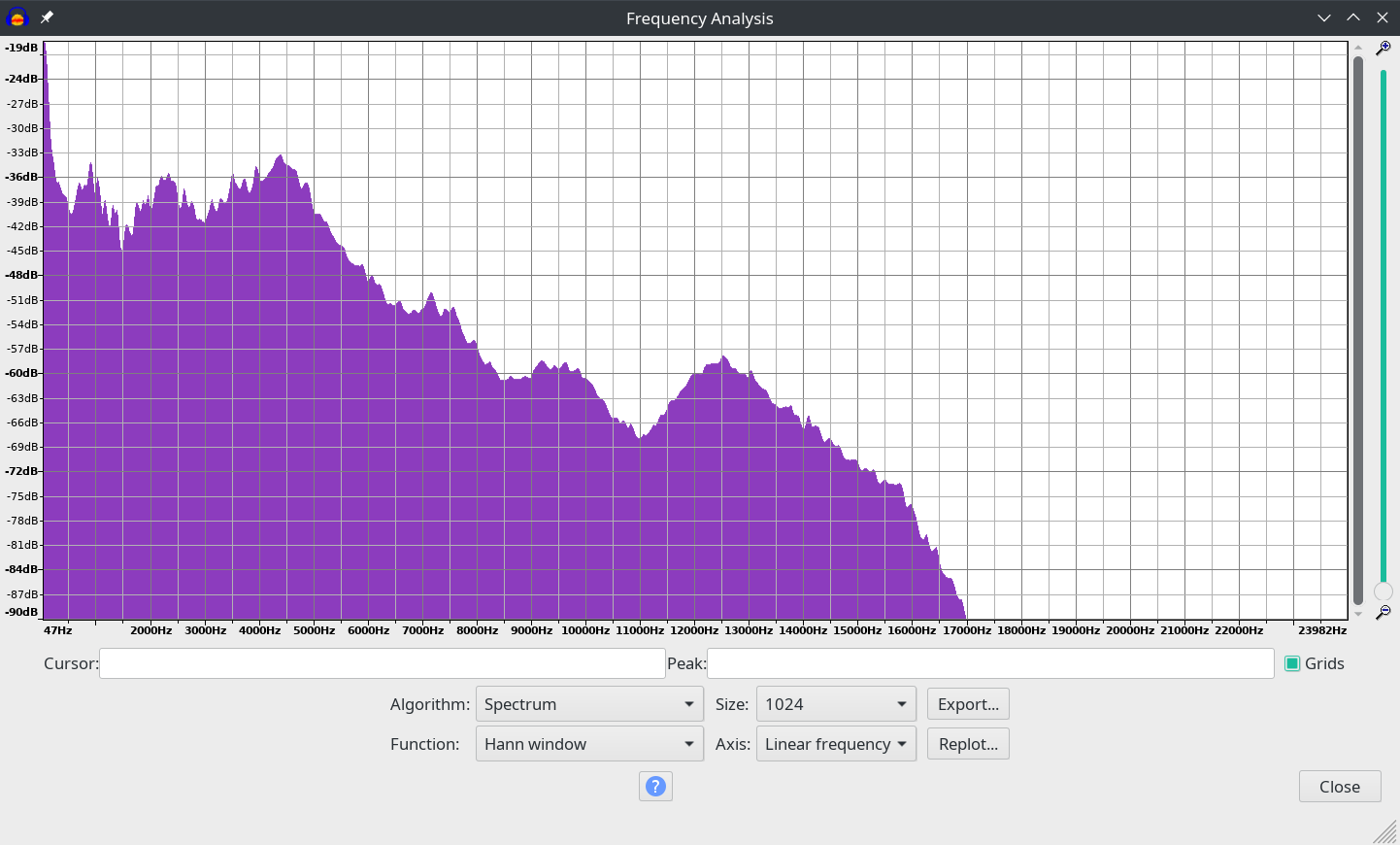The width and height of the screenshot is (1400, 845).
Task: Open the Size dropdown showing 1024
Action: [x=836, y=704]
